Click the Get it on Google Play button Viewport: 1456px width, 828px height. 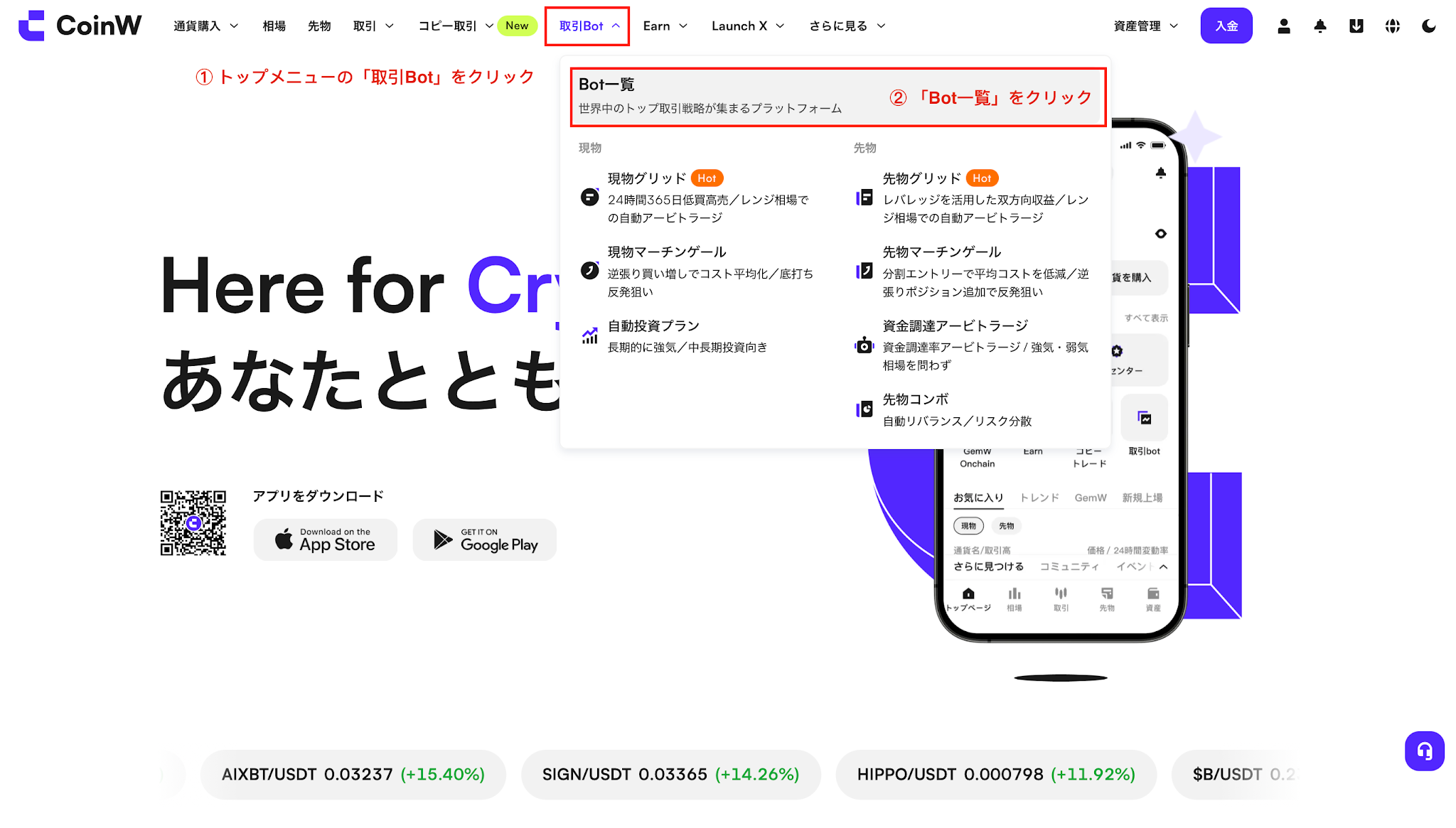485,539
